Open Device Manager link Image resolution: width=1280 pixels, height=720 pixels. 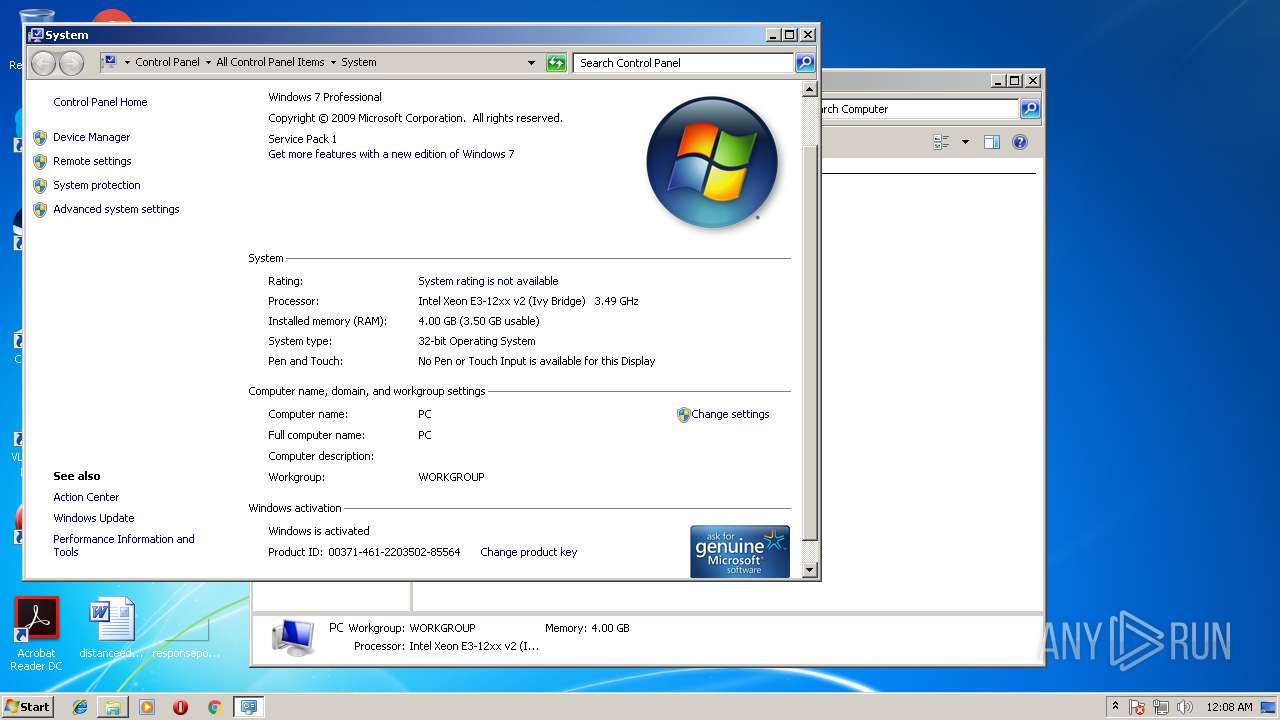coord(92,137)
